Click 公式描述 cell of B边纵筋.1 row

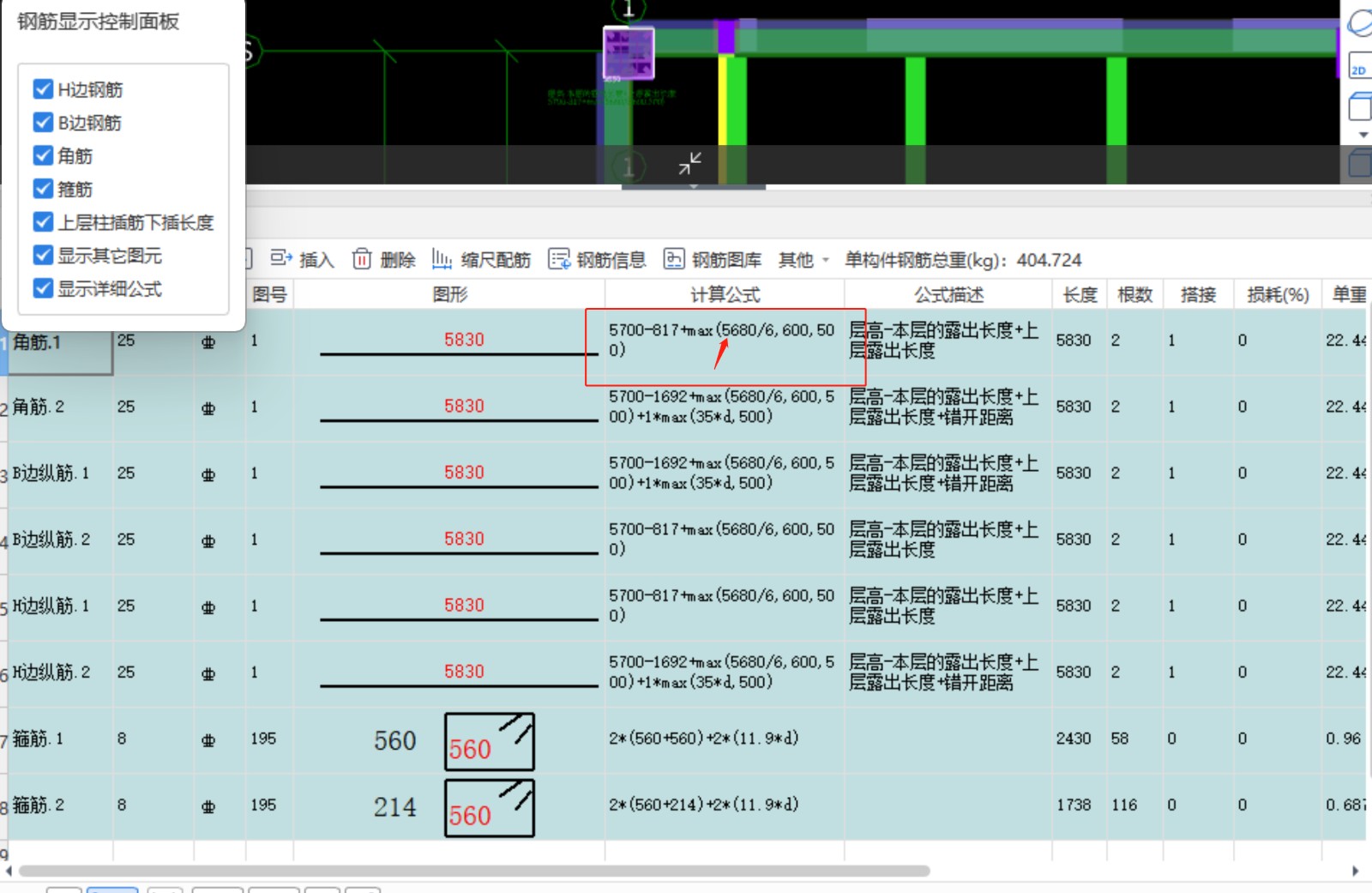pyautogui.click(x=948, y=474)
